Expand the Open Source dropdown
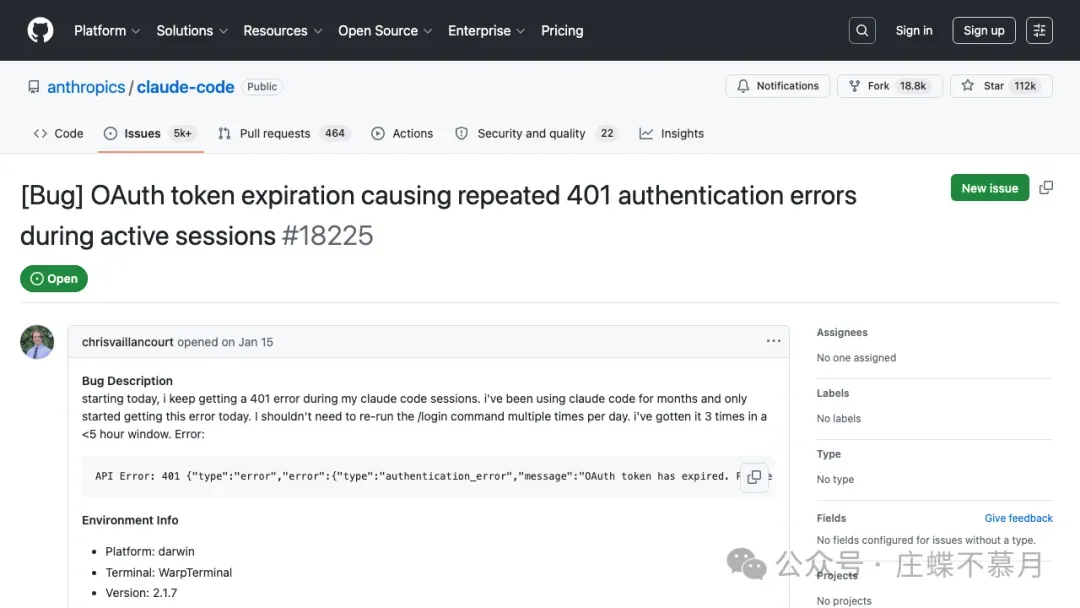Screen dimensions: 1080x608 point(385,31)
